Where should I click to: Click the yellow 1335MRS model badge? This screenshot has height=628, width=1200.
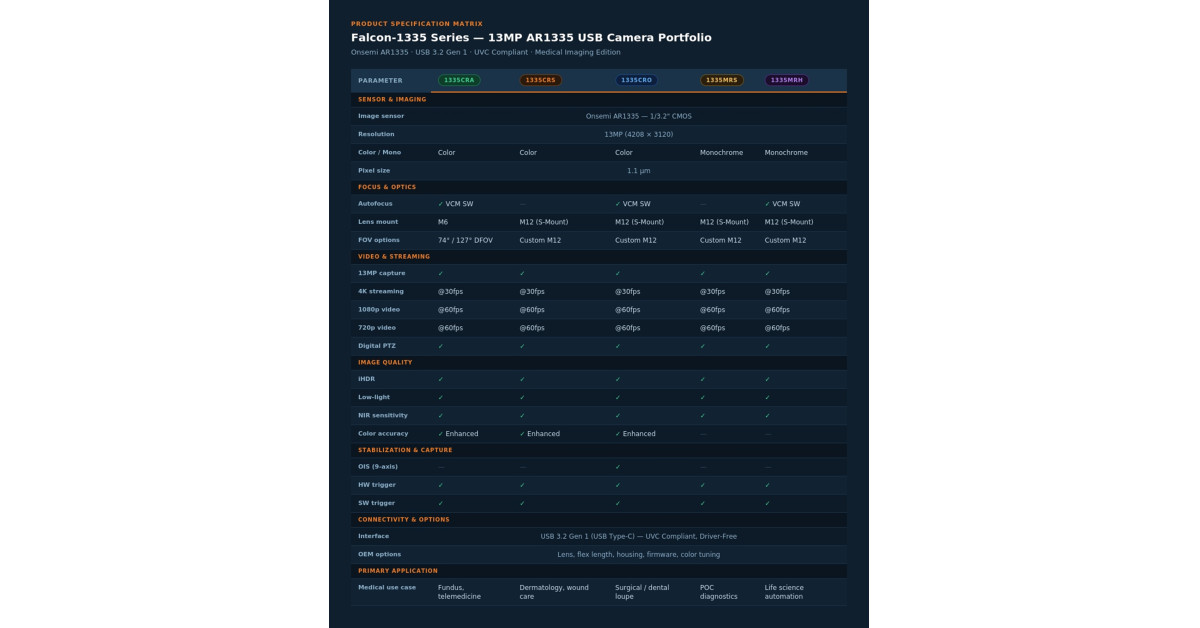722,80
